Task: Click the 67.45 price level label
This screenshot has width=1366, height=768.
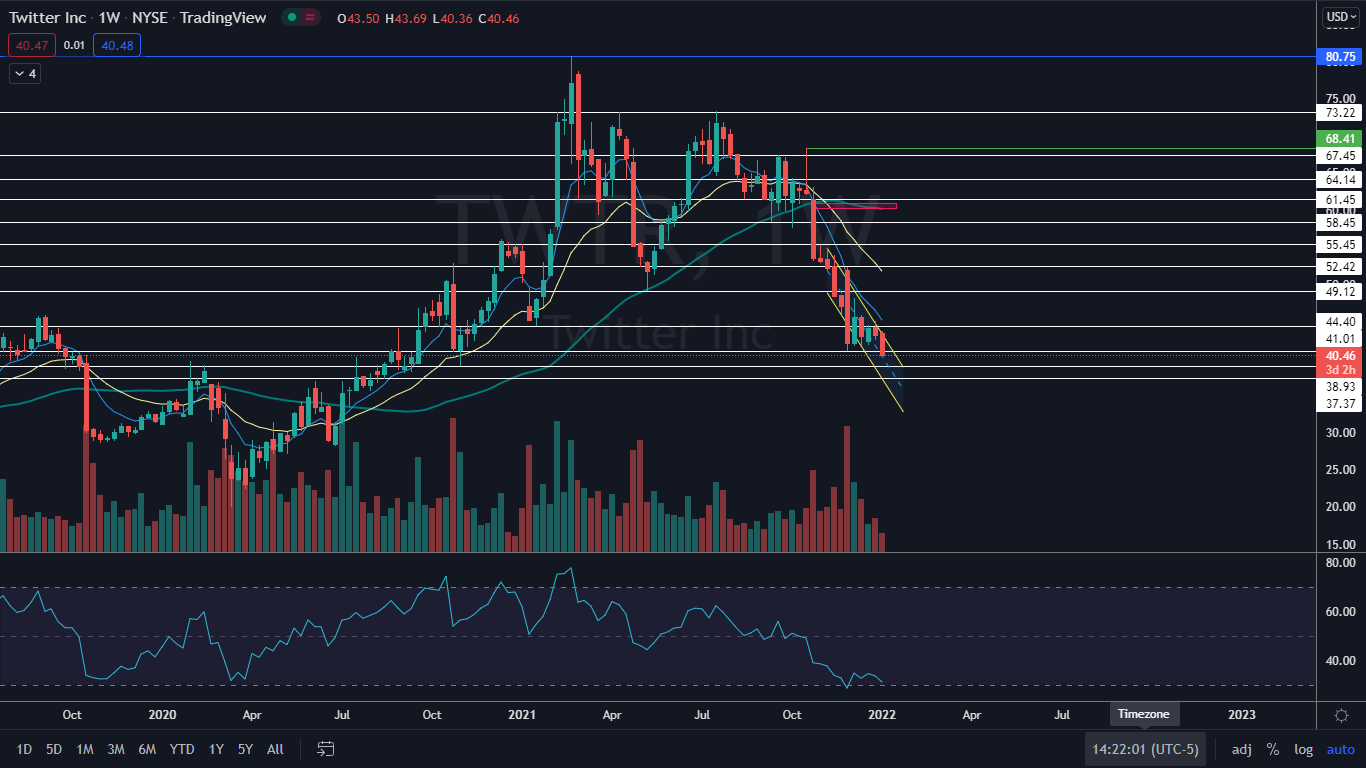Action: (x=1340, y=156)
